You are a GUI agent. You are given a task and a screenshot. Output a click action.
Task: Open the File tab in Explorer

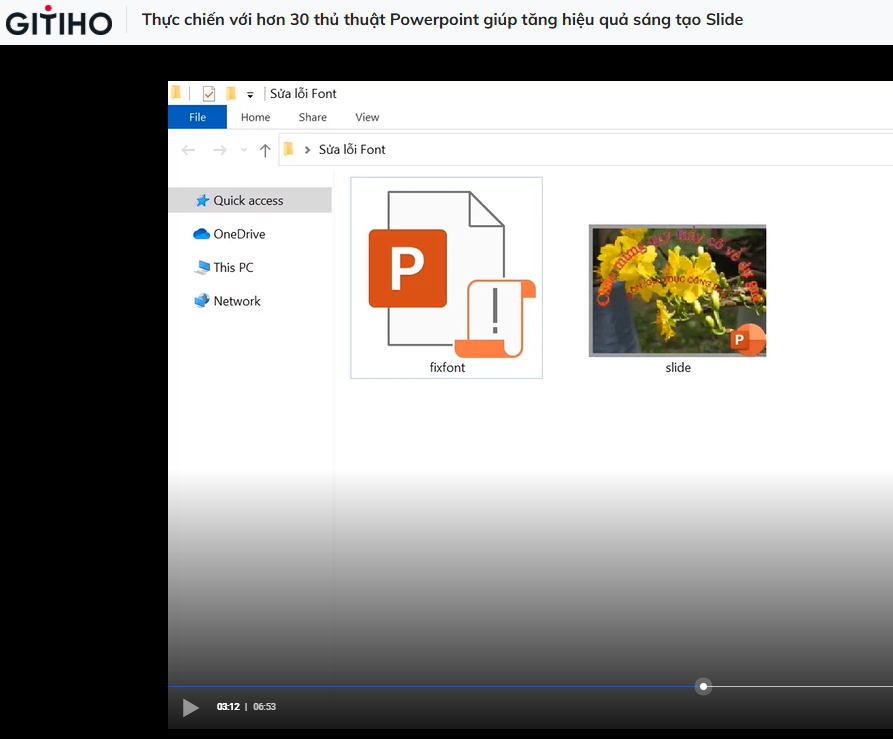(198, 117)
